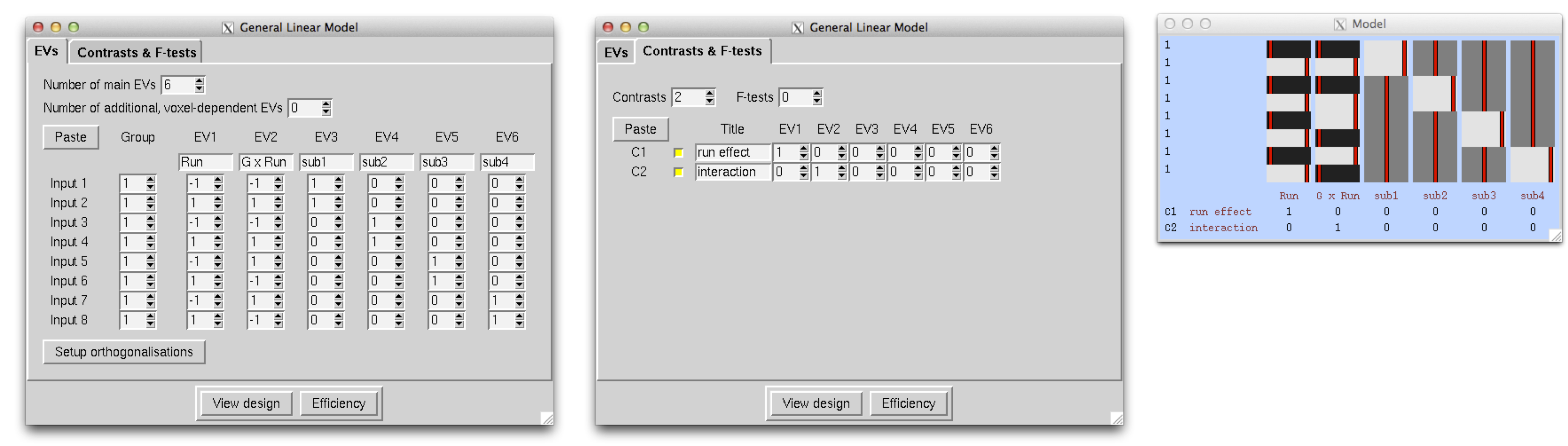Viewport: 1568px width, 446px height.
Task: Toggle the yellow checkbox for contrast C2
Action: click(678, 173)
